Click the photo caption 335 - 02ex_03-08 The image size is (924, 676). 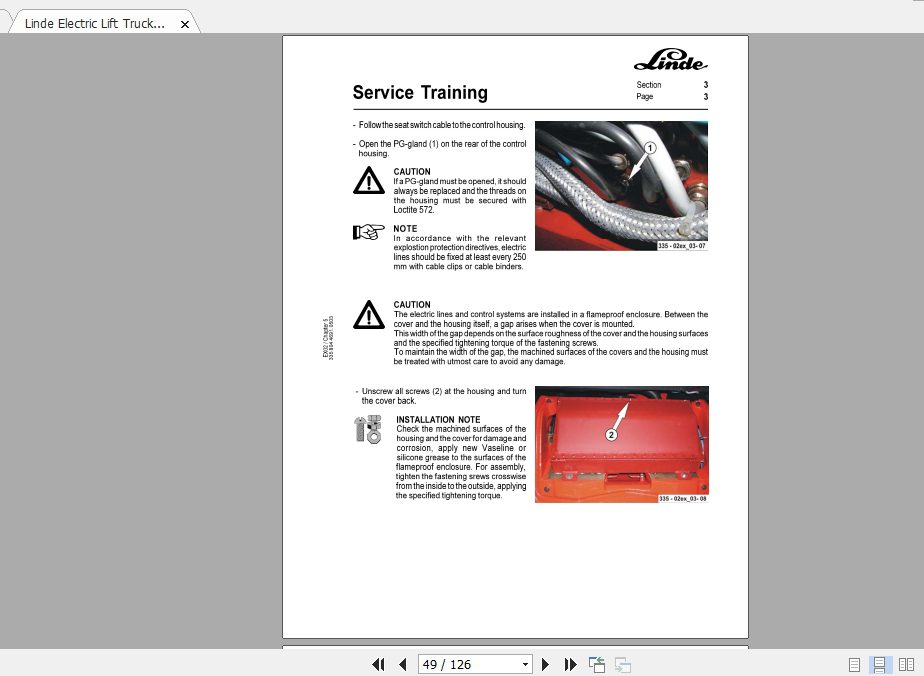coord(682,499)
